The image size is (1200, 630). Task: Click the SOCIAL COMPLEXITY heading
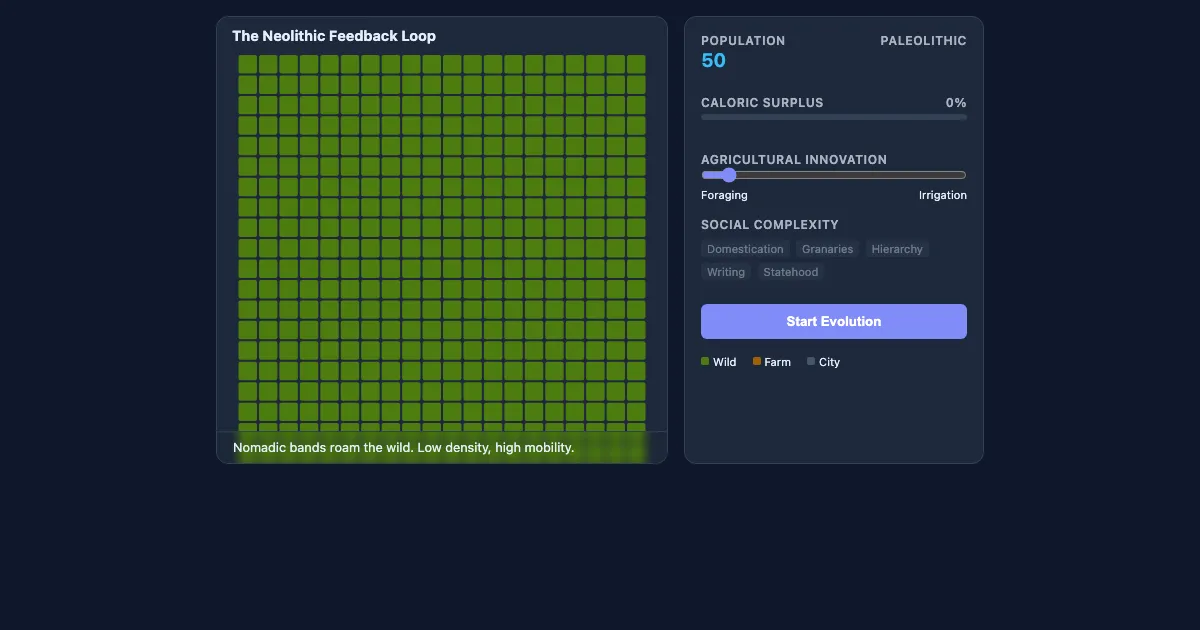pos(770,225)
